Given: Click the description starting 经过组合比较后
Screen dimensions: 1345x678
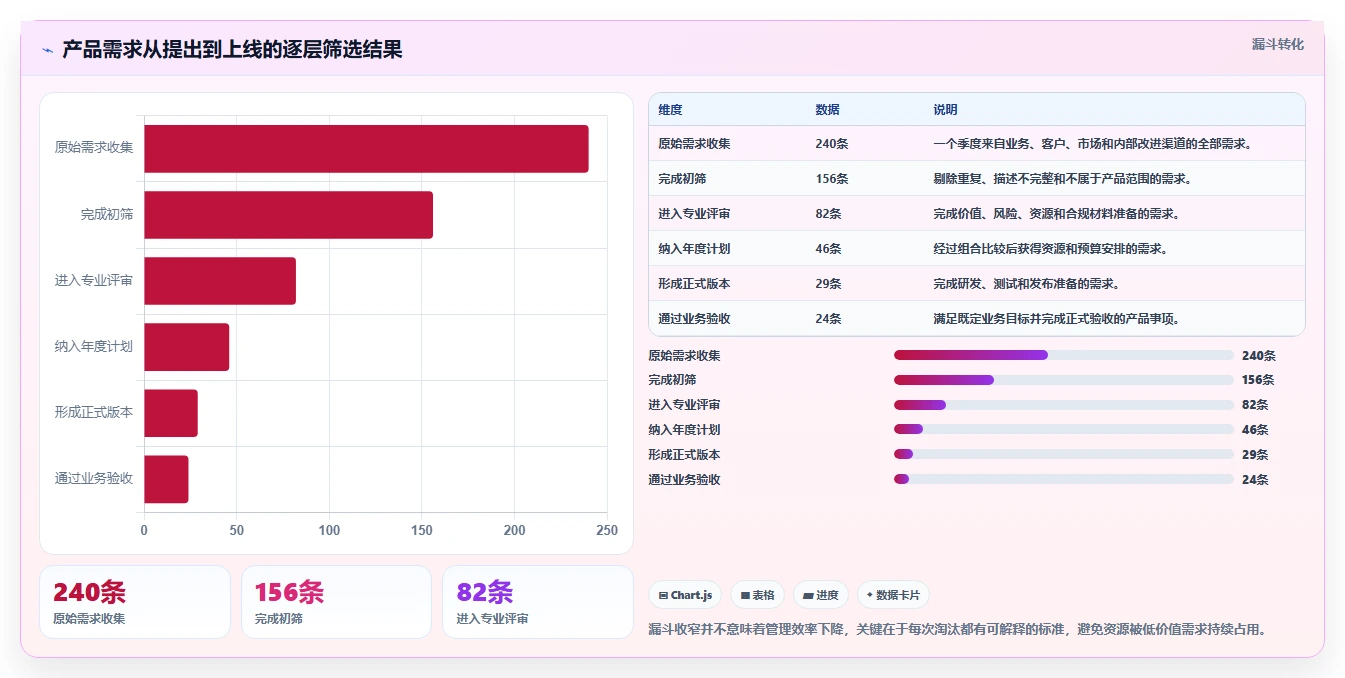Looking at the screenshot, I should [x=1050, y=249].
